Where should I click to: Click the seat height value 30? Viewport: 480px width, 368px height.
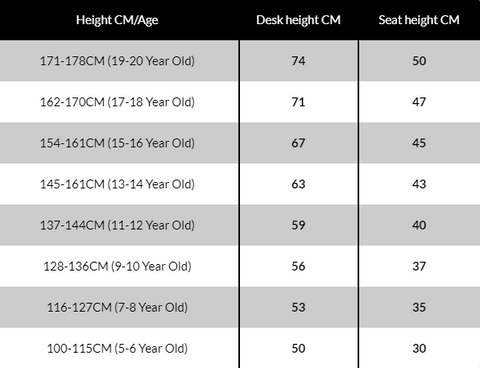[419, 349]
